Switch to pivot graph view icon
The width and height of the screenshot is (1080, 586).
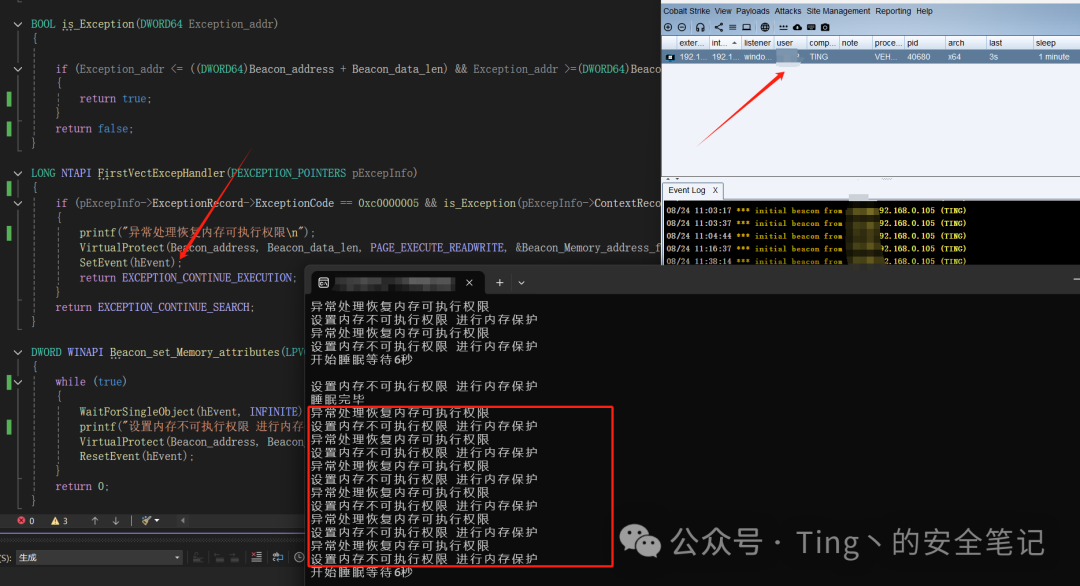(x=719, y=28)
